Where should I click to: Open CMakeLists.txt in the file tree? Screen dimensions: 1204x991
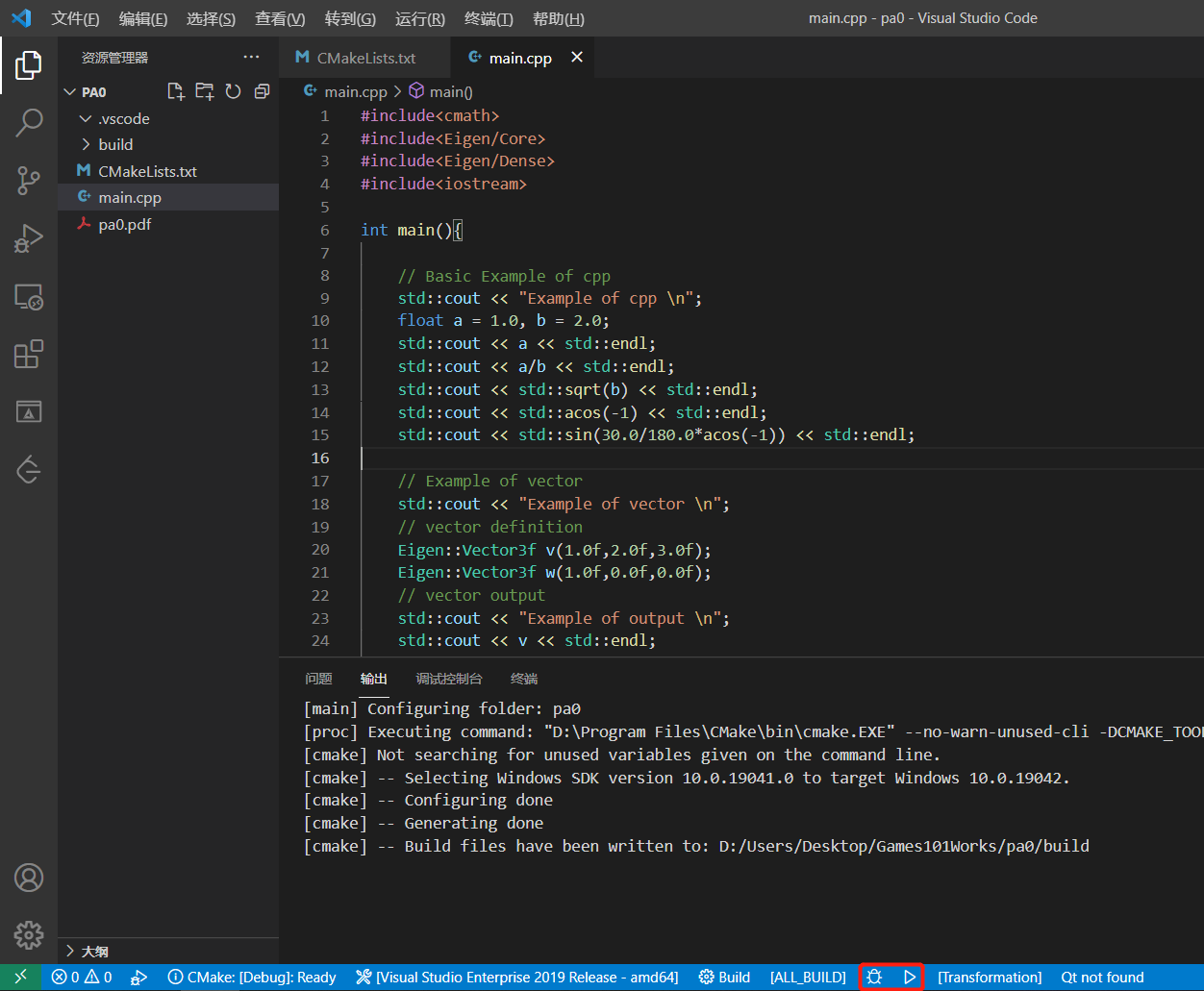(x=168, y=171)
